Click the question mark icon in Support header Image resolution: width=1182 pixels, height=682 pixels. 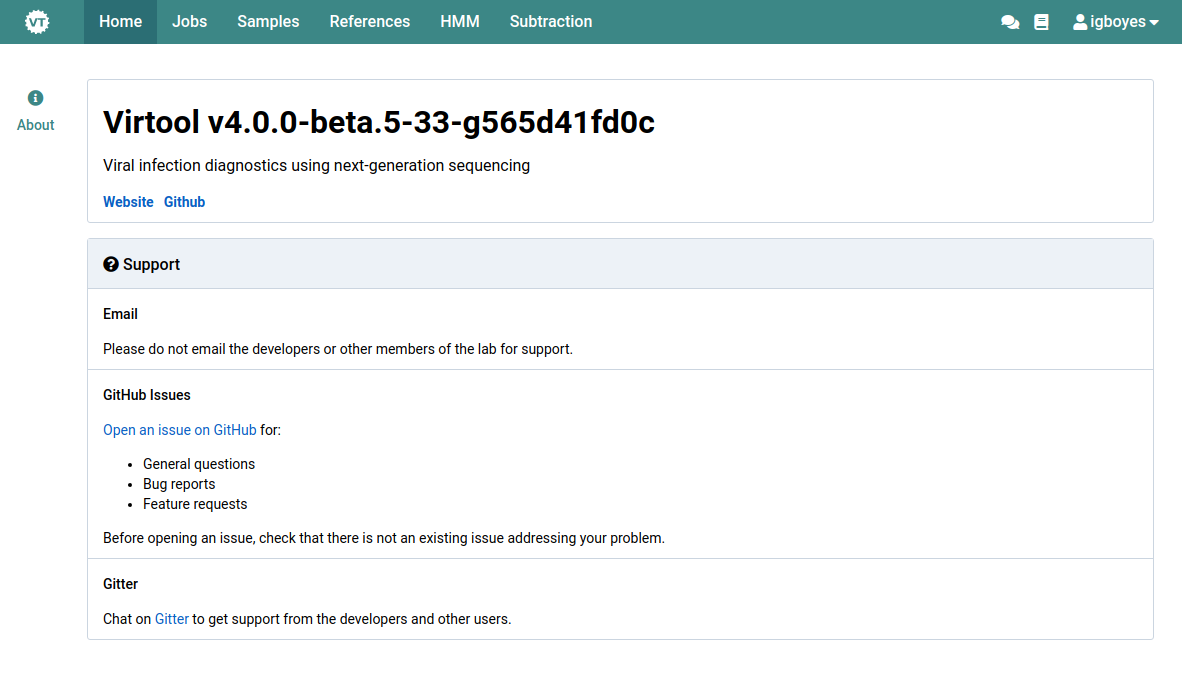pyautogui.click(x=110, y=263)
